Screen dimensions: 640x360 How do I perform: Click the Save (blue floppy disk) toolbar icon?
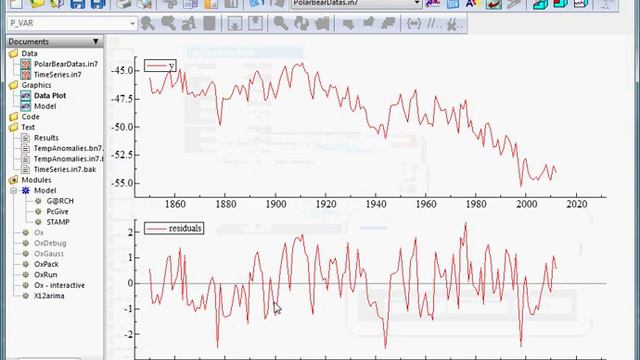click(x=77, y=4)
